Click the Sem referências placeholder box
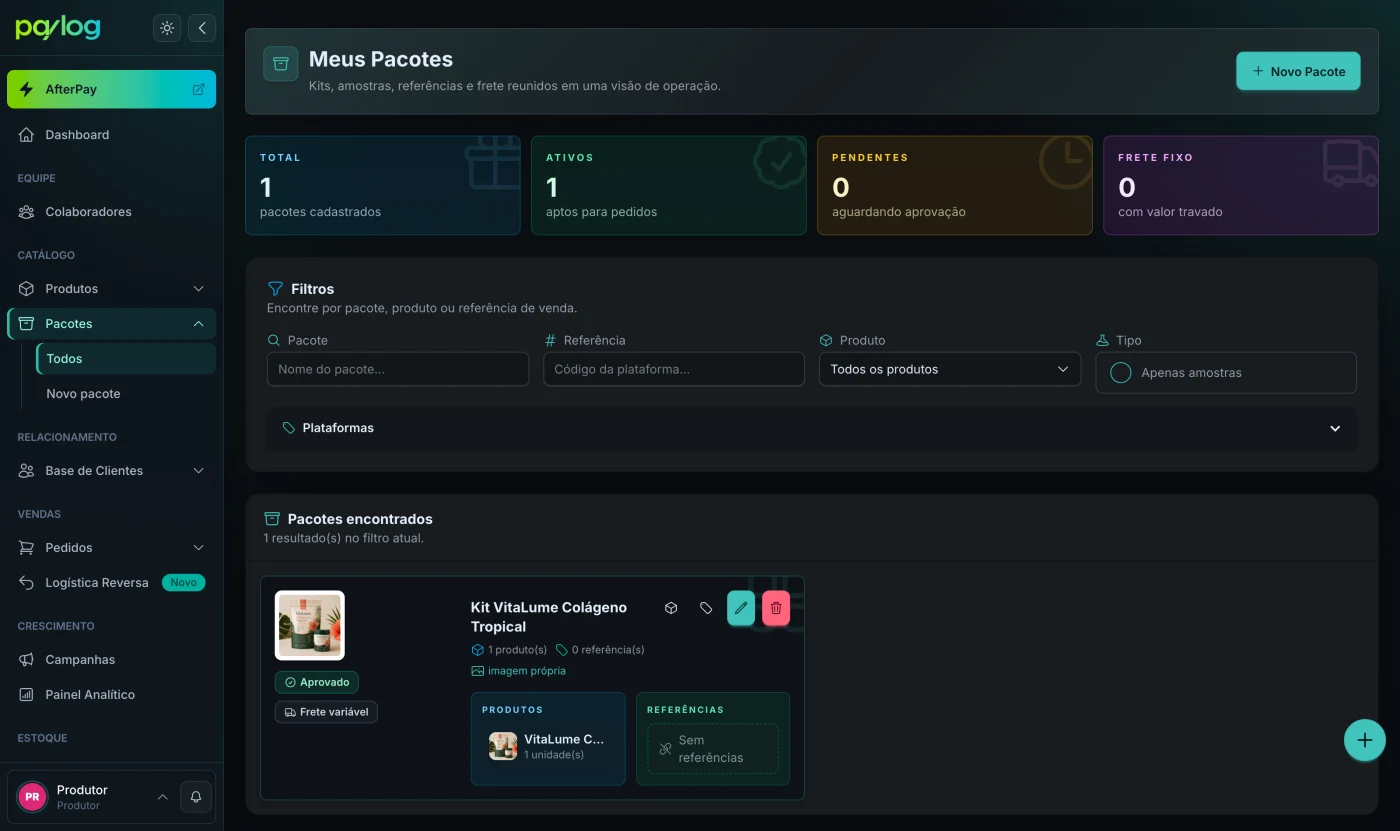1400x831 pixels. coord(713,749)
